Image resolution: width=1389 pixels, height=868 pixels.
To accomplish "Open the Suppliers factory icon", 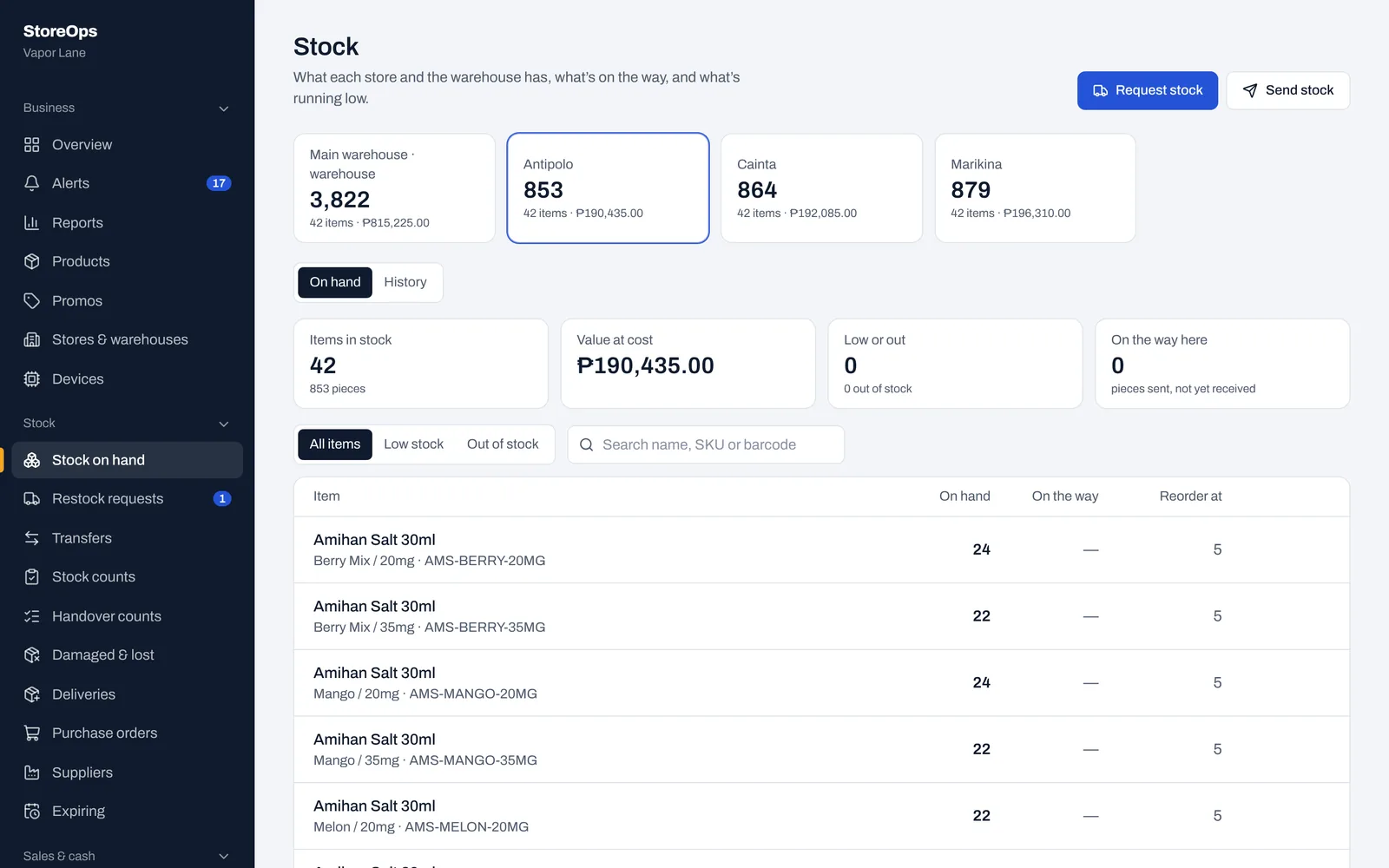I will click(32, 773).
